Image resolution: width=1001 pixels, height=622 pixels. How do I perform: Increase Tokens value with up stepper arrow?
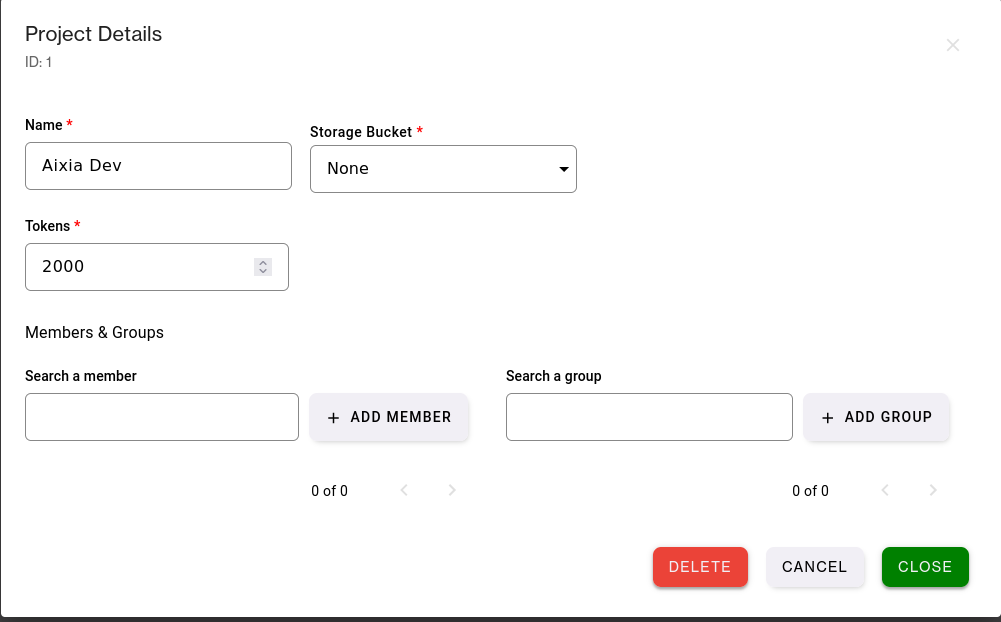[263, 263]
